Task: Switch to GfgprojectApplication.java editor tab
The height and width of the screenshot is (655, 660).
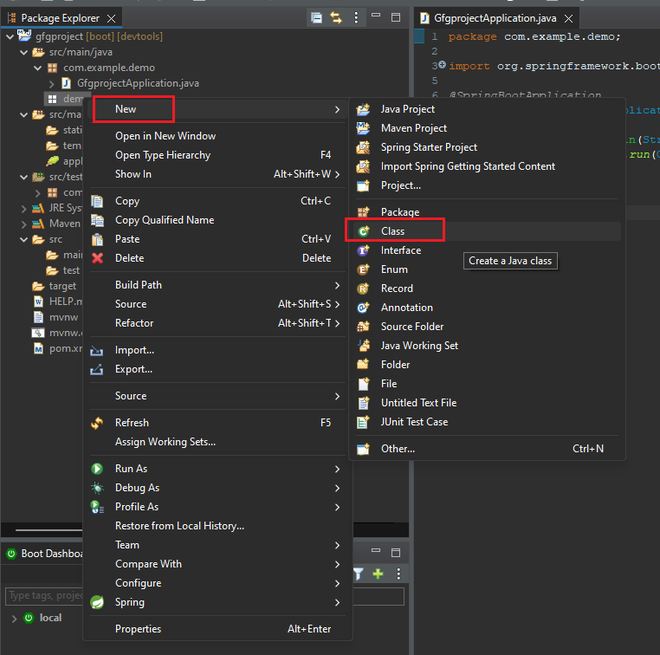Action: click(x=495, y=18)
